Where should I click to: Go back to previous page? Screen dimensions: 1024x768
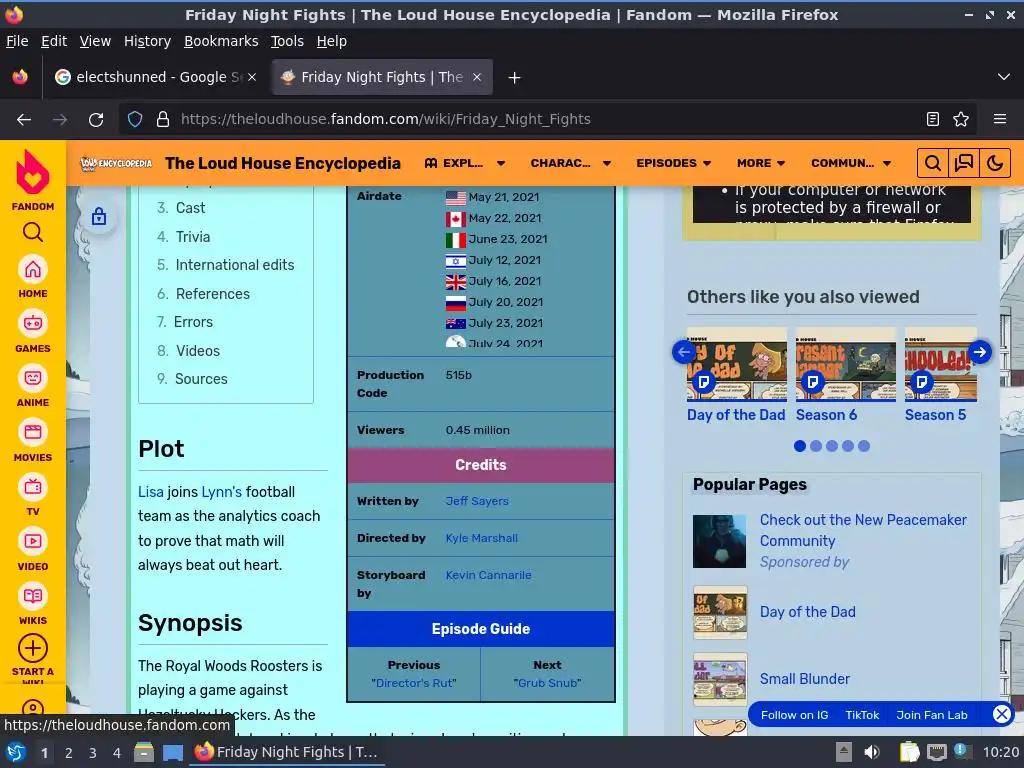(24, 120)
